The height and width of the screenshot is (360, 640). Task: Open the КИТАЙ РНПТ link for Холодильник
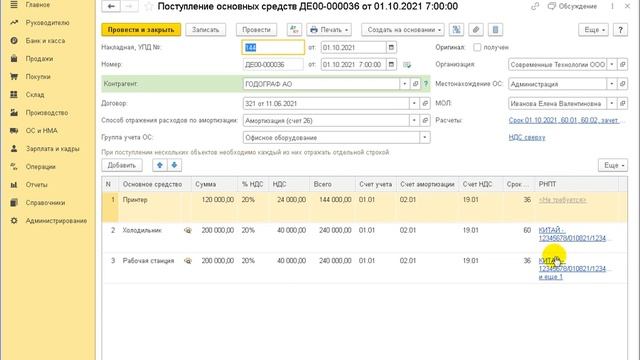[572, 234]
